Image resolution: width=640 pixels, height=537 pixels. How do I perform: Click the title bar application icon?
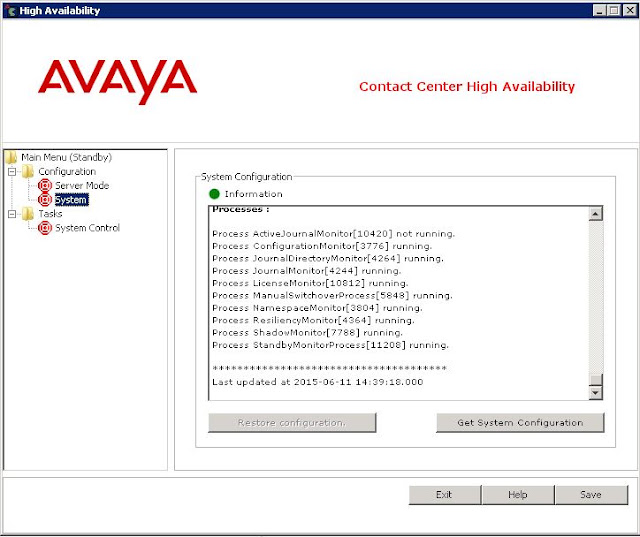pyautogui.click(x=10, y=10)
